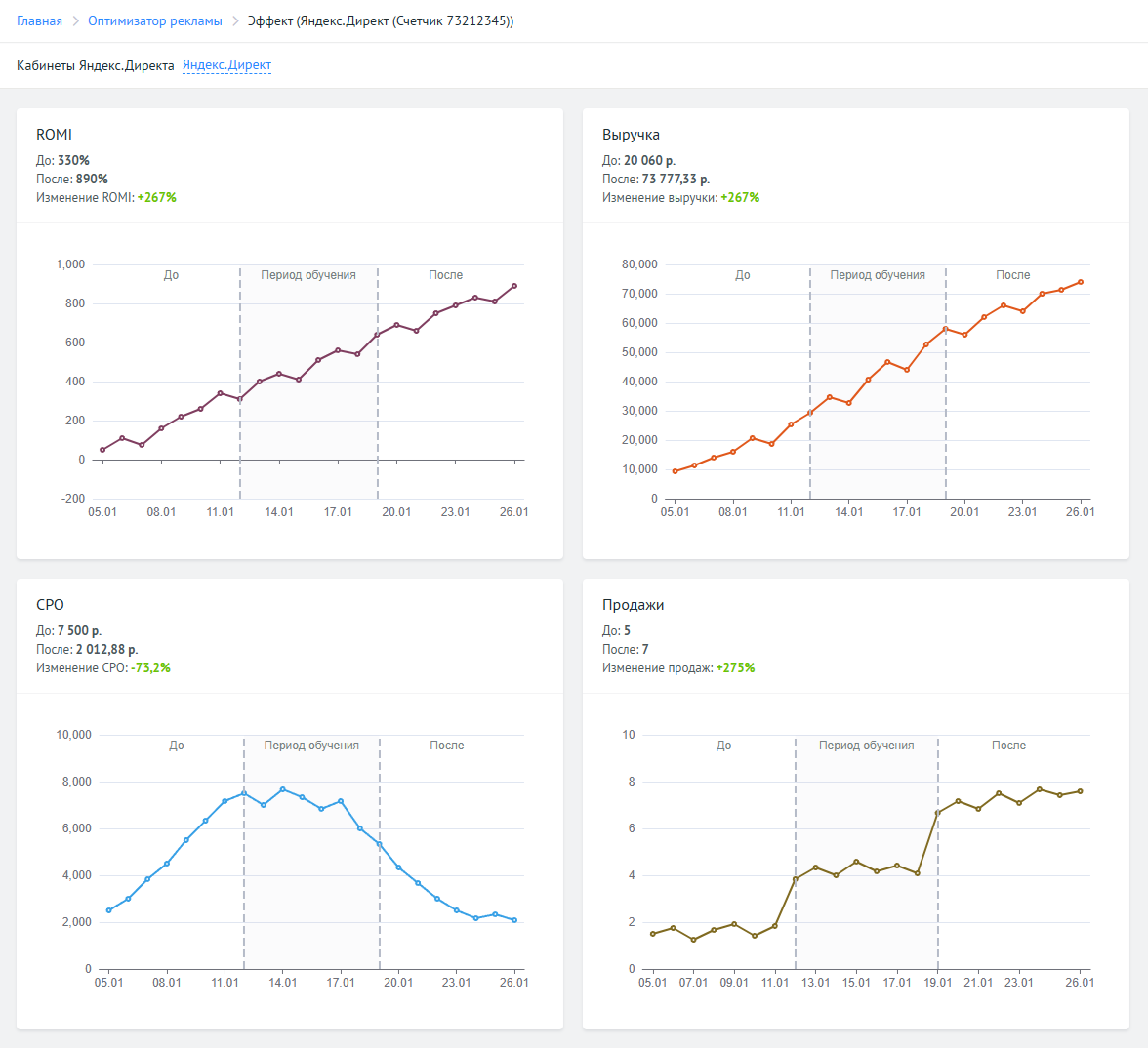Click last ROMI chart data point on 26.01

(514, 286)
